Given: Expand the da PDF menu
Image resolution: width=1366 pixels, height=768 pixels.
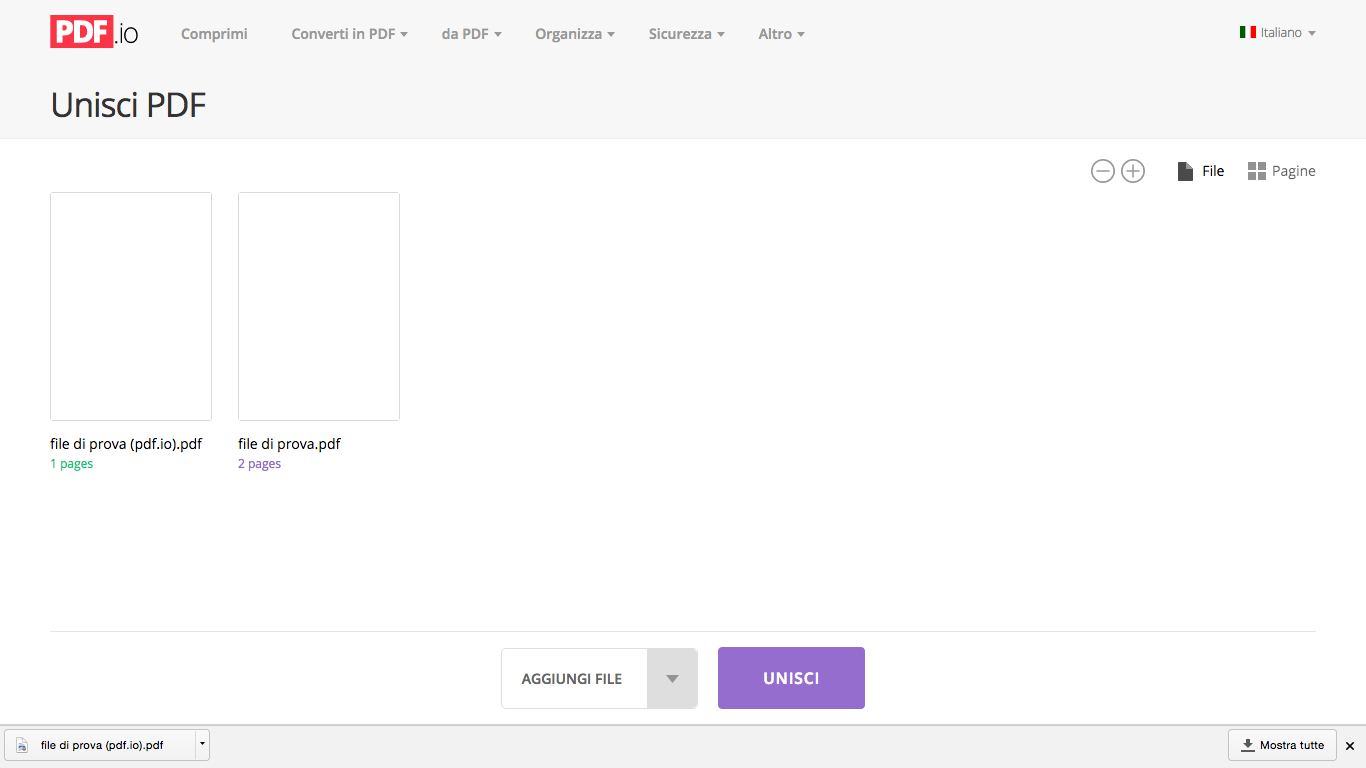Looking at the screenshot, I should click(x=472, y=34).
